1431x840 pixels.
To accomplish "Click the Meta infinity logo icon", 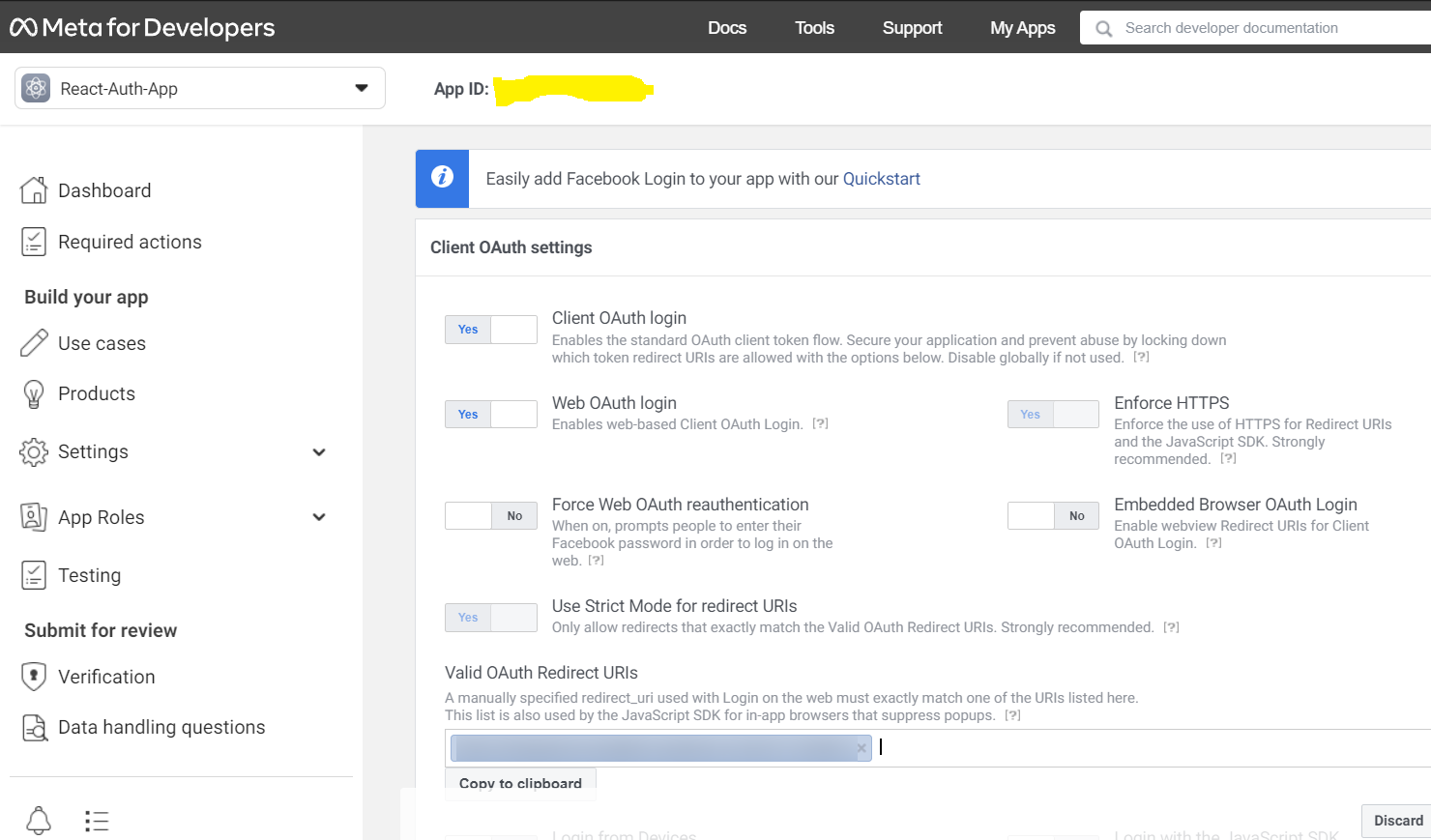I will coord(23,27).
